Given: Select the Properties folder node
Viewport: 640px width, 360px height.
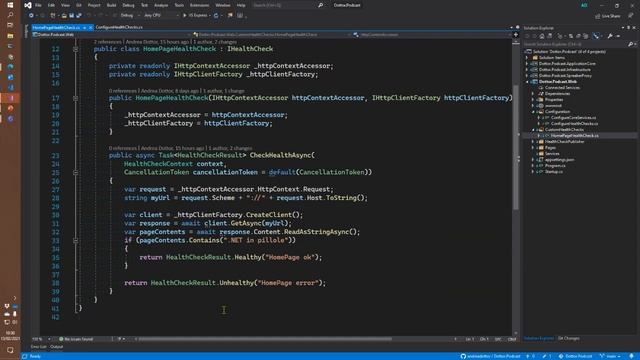Looking at the screenshot, I should (554, 100).
